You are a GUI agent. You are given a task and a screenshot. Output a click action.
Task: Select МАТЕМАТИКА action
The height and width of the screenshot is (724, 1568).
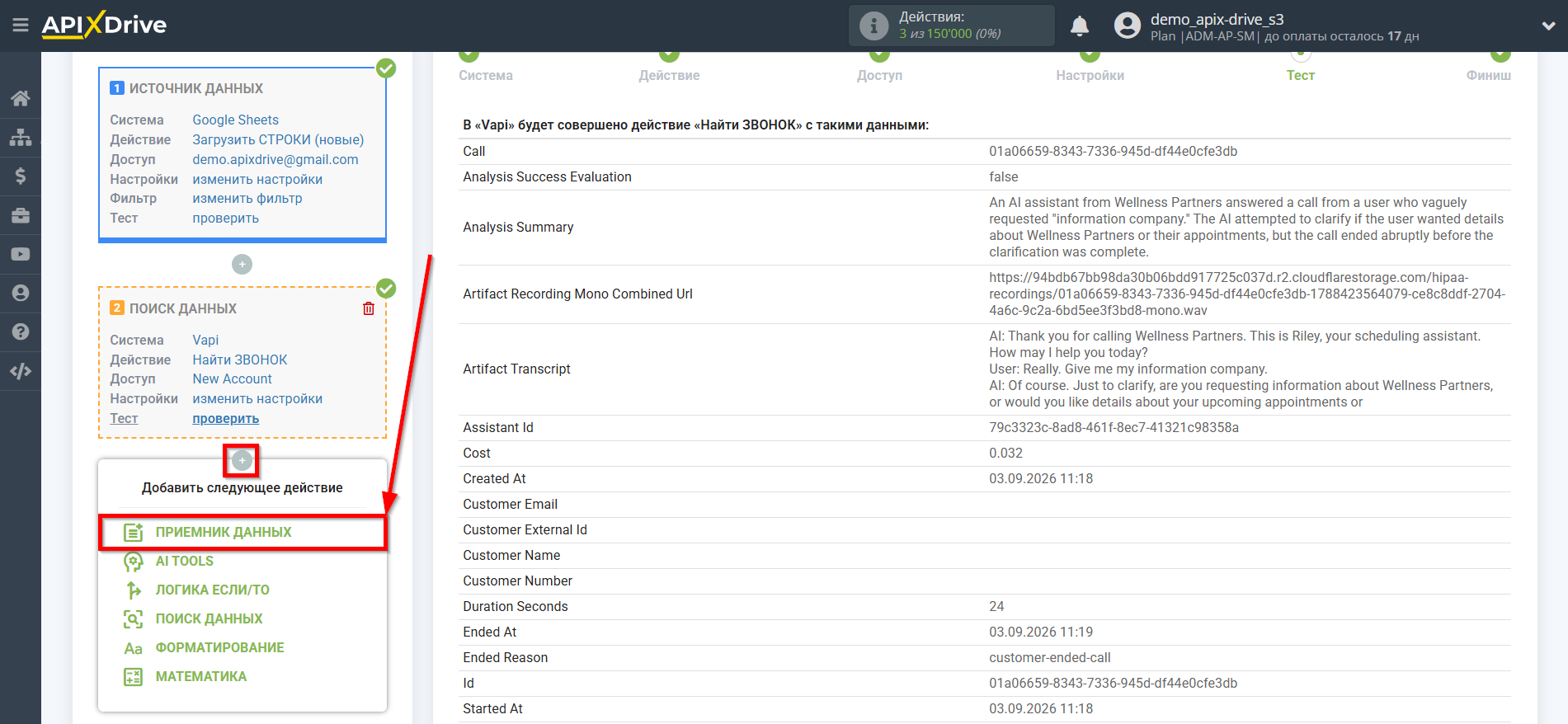point(201,677)
